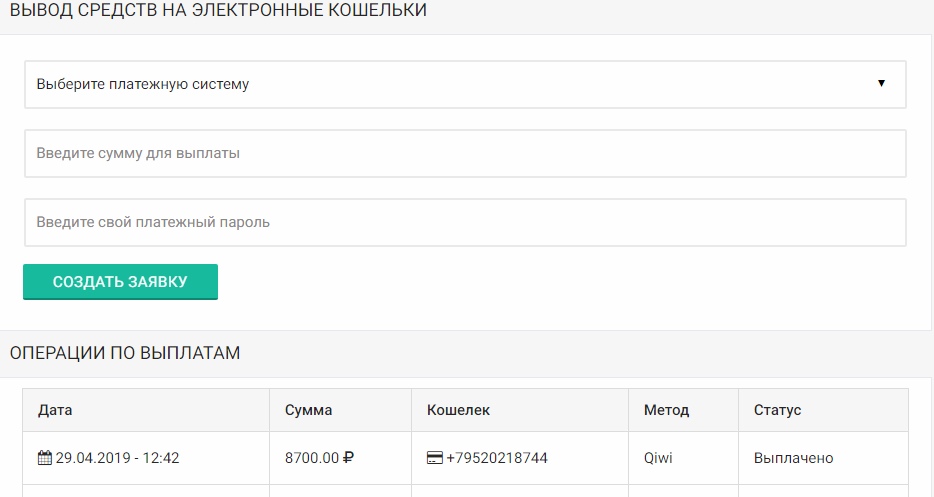The image size is (934, 497).
Task: Click the credit card icon beside wallet number
Action: coord(435,458)
